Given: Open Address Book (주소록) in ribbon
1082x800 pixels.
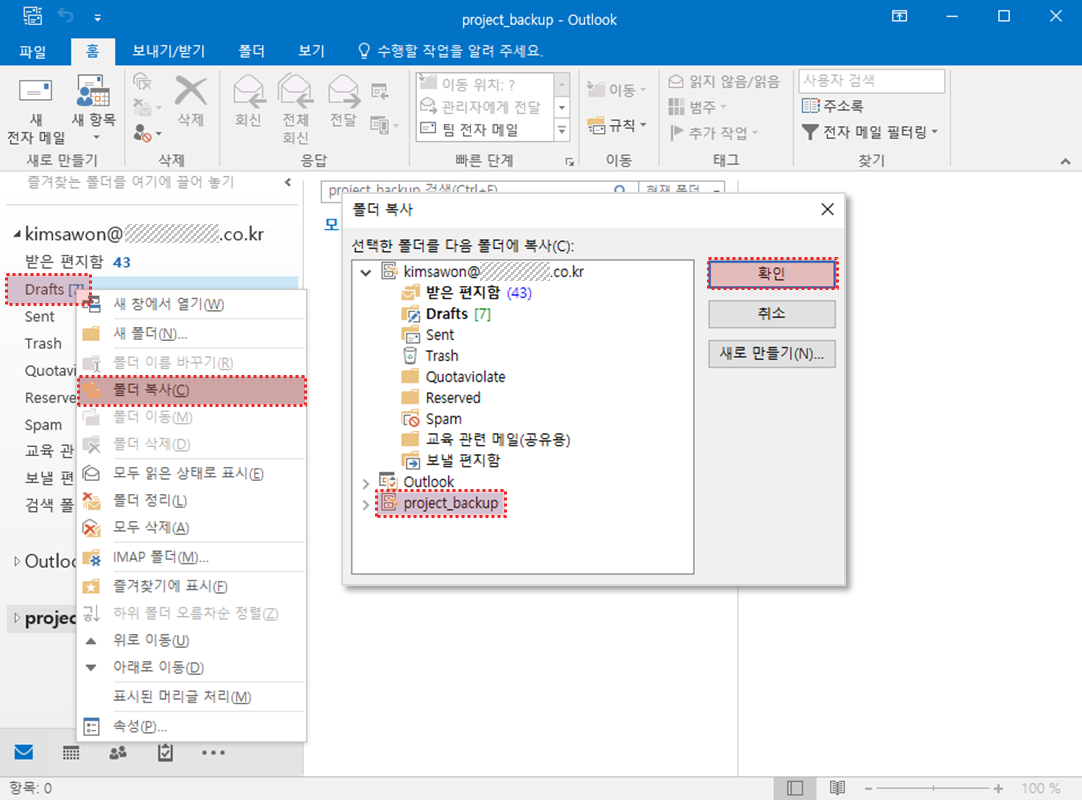Looking at the screenshot, I should (x=833, y=106).
